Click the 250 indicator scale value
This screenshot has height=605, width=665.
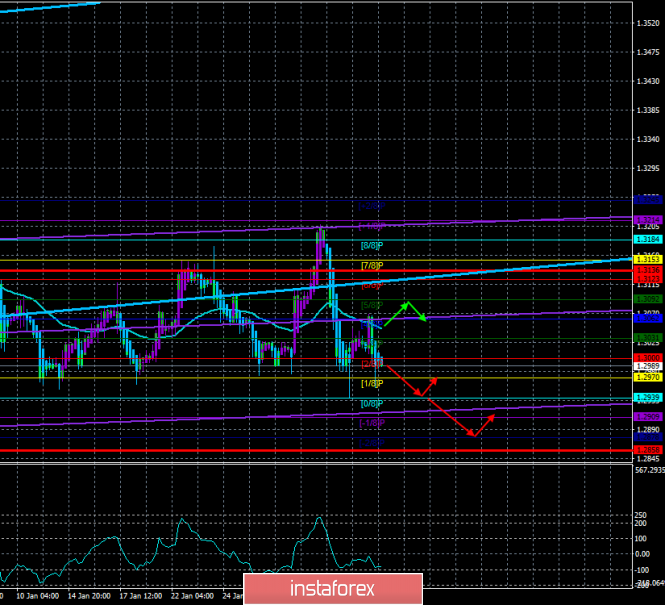[x=640, y=515]
